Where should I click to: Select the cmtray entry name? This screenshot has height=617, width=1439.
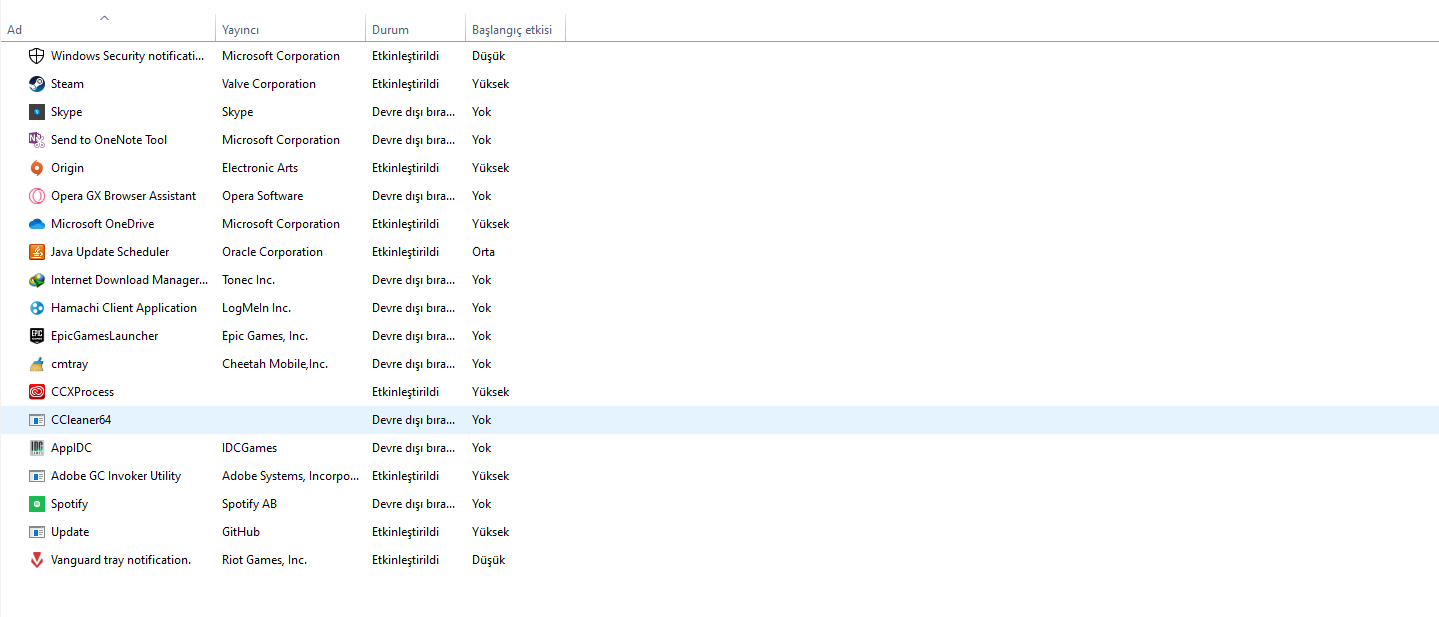click(69, 364)
